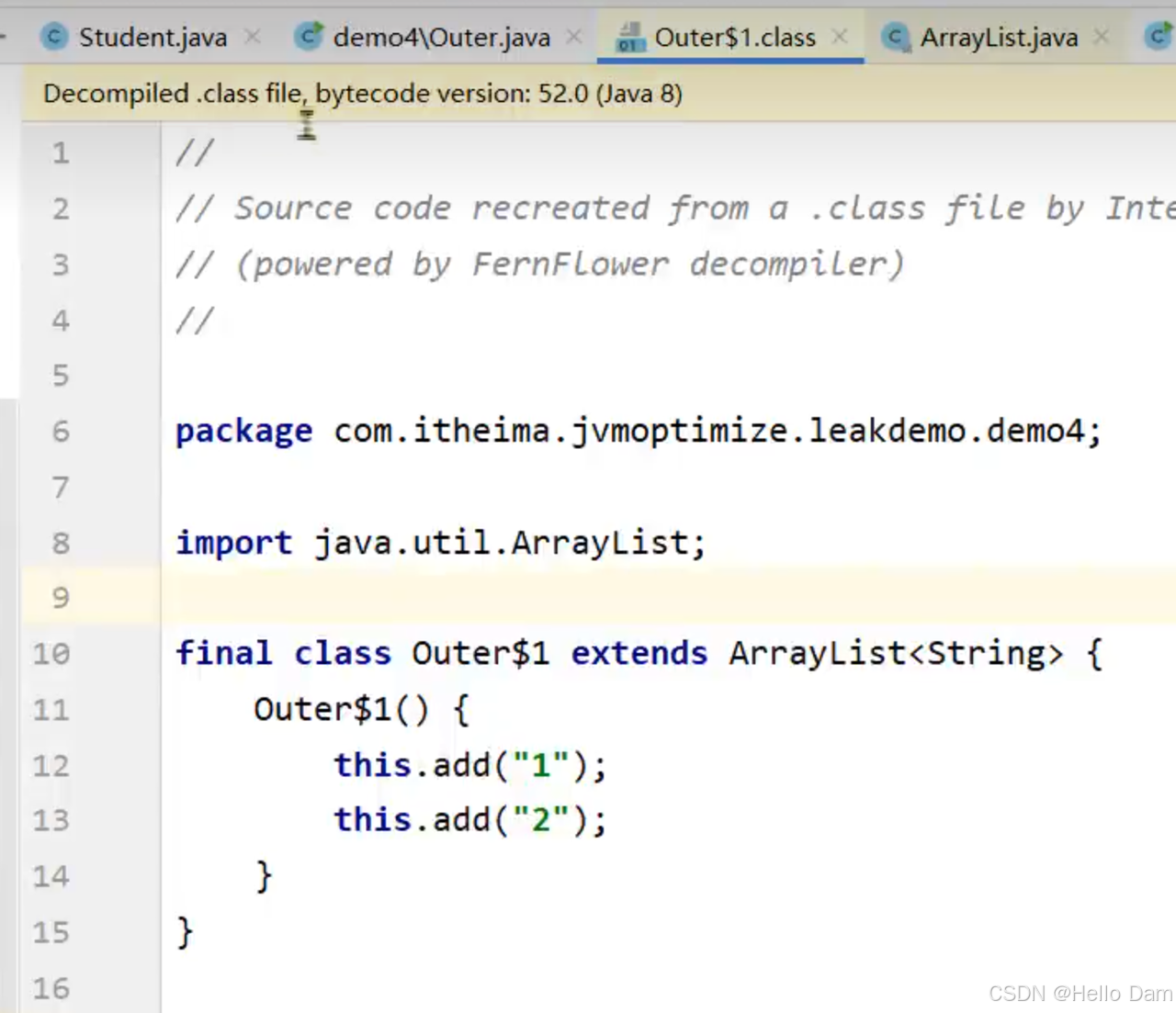Click the closing brace on line 14

pos(264,876)
